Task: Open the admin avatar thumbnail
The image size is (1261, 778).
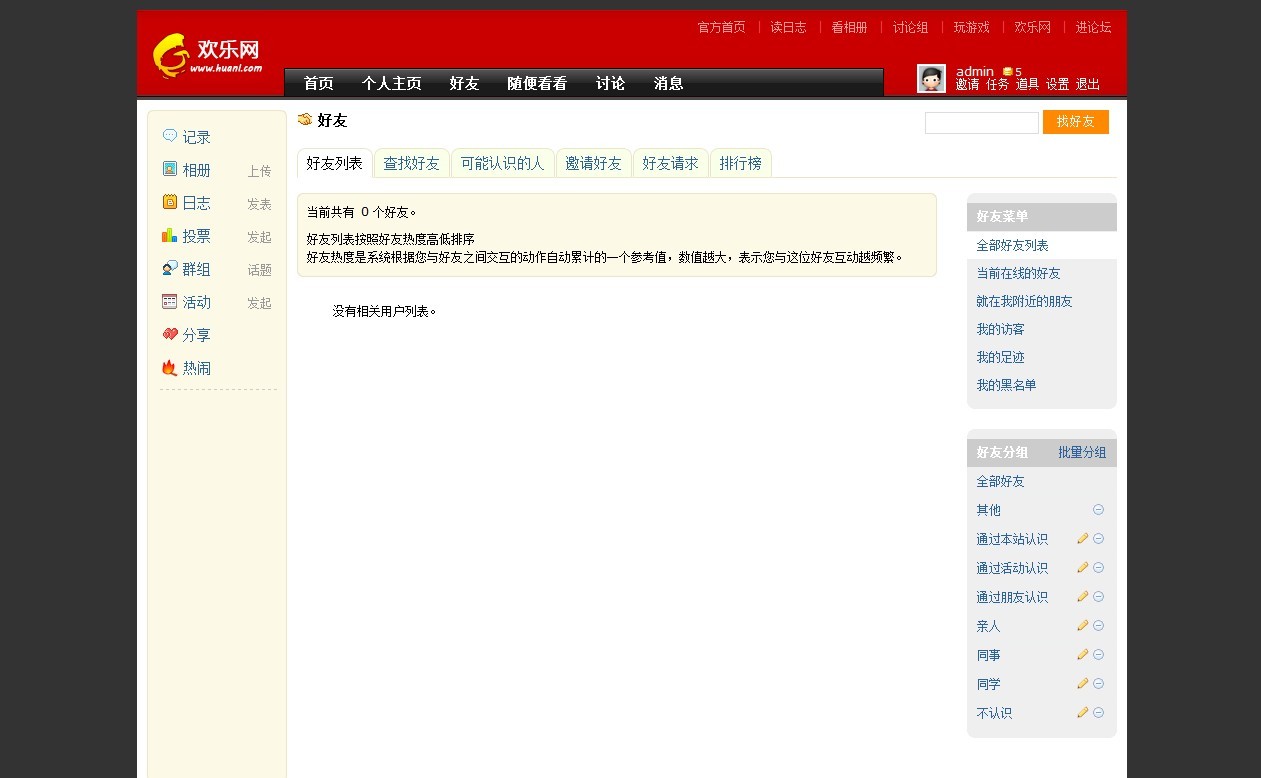Action: pyautogui.click(x=931, y=79)
